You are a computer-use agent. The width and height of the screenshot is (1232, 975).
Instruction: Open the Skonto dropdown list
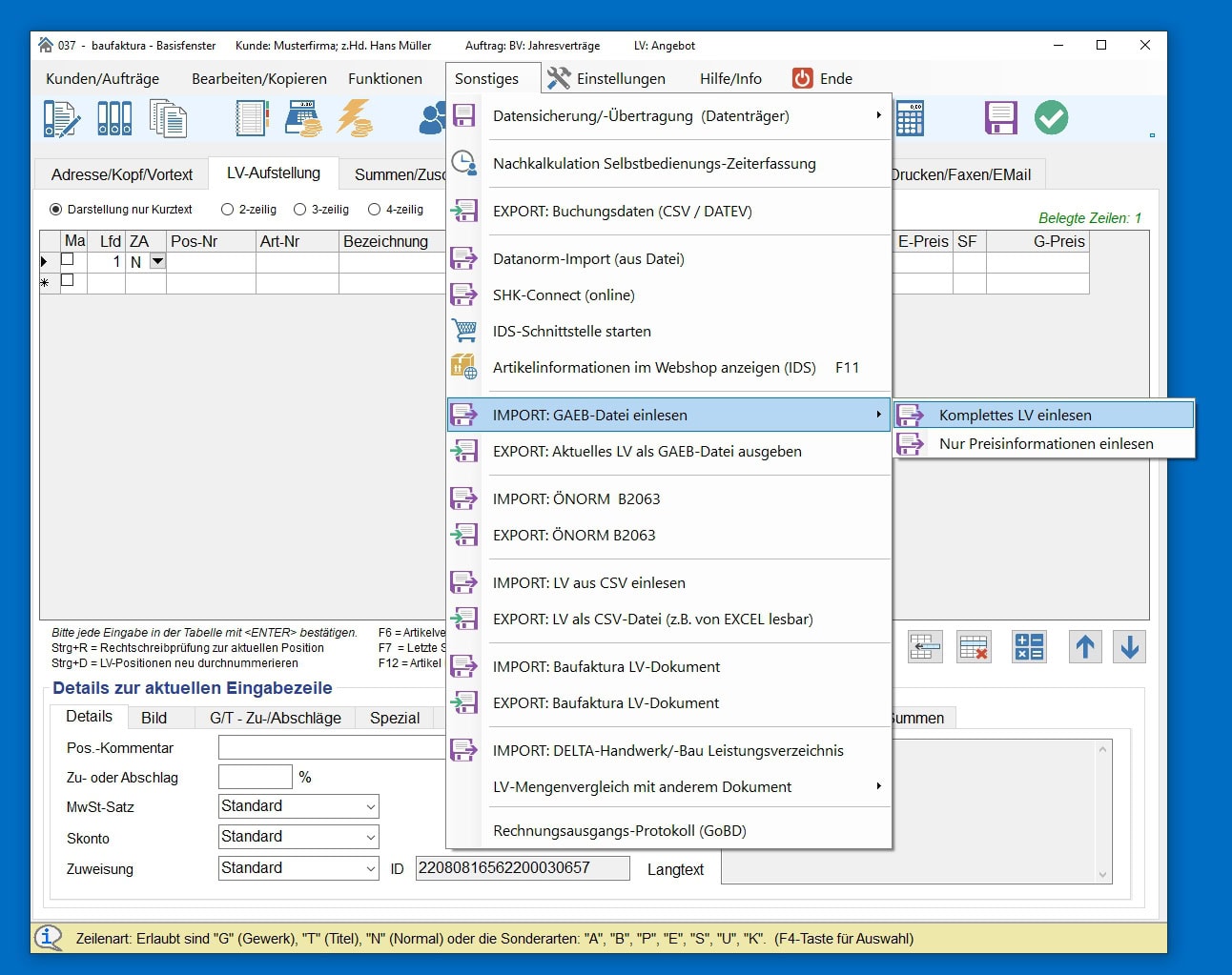[370, 838]
